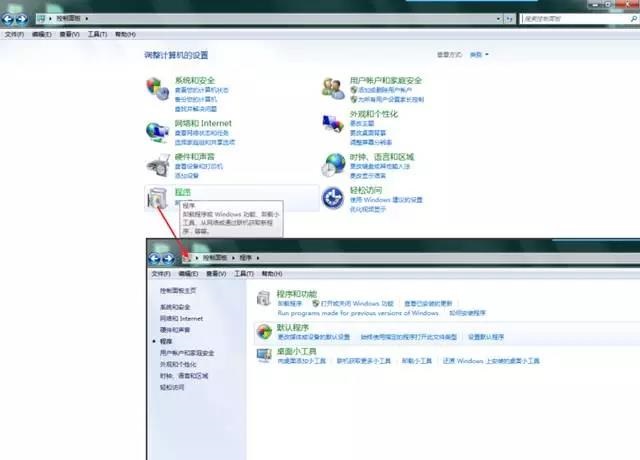Image resolution: width=640 pixels, height=460 pixels.
Task: Open the 外观和个性化 monitor icon
Action: point(333,123)
